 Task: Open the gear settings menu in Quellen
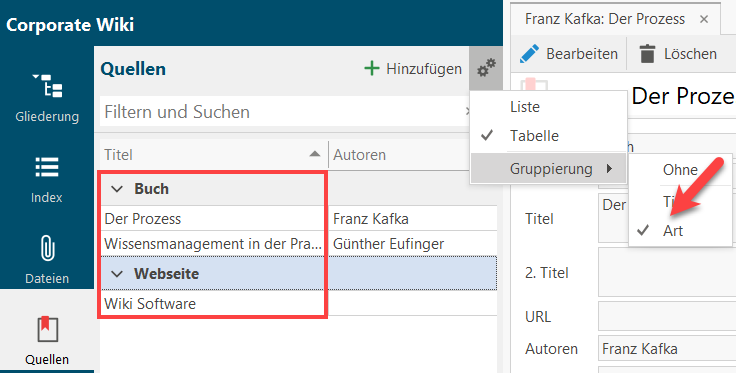point(486,69)
